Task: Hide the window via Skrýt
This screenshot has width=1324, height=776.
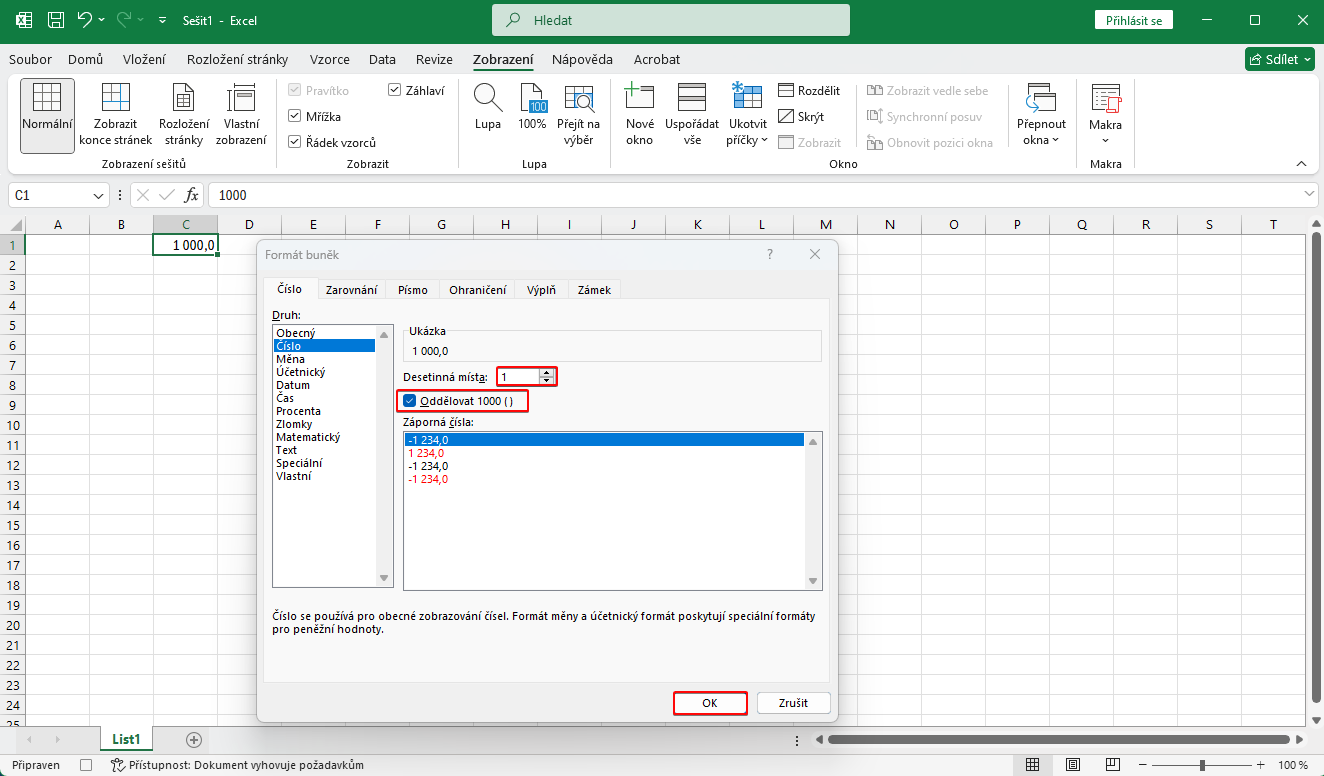Action: pyautogui.click(x=805, y=116)
